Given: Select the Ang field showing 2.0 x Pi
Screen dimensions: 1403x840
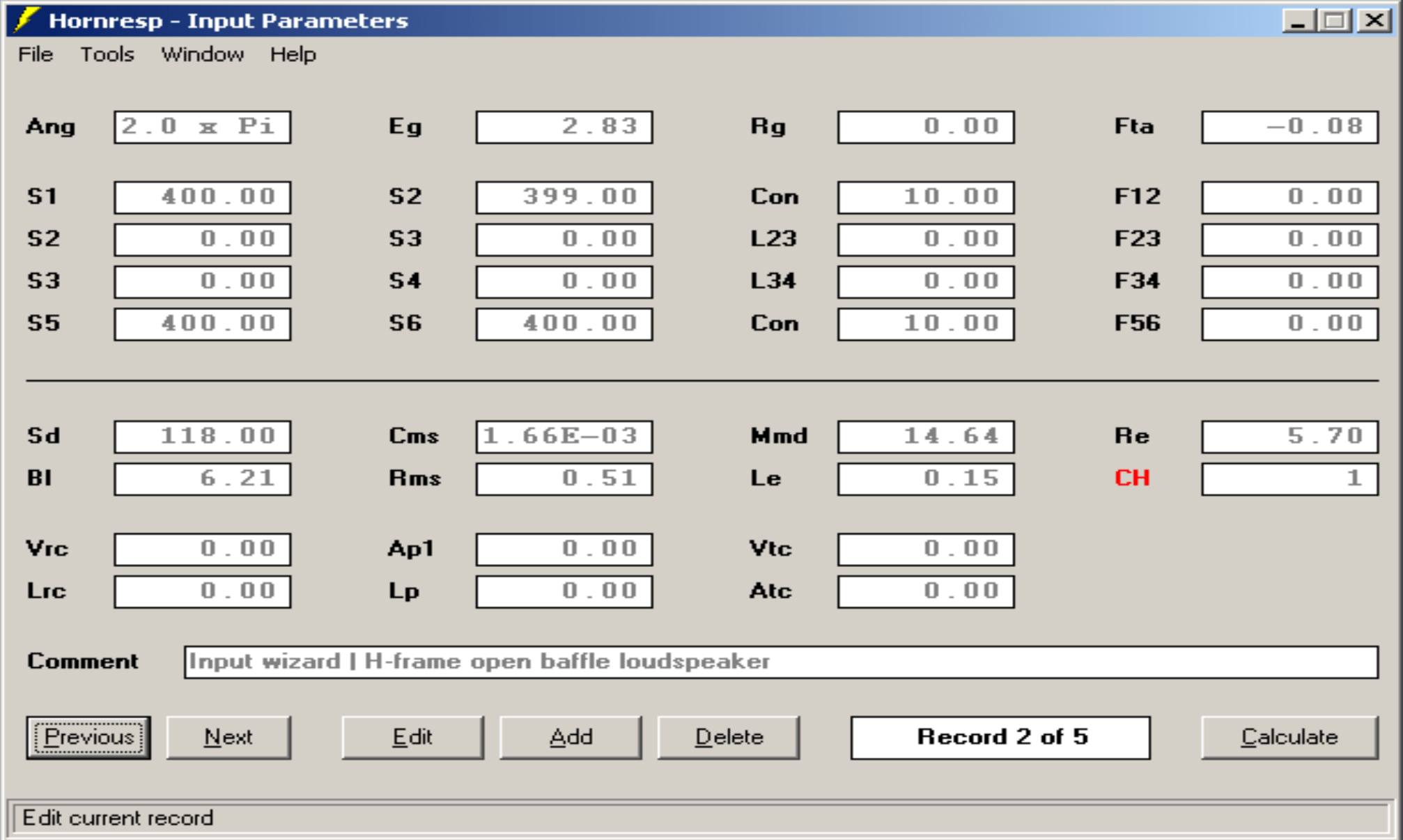Looking at the screenshot, I should click(x=203, y=127).
